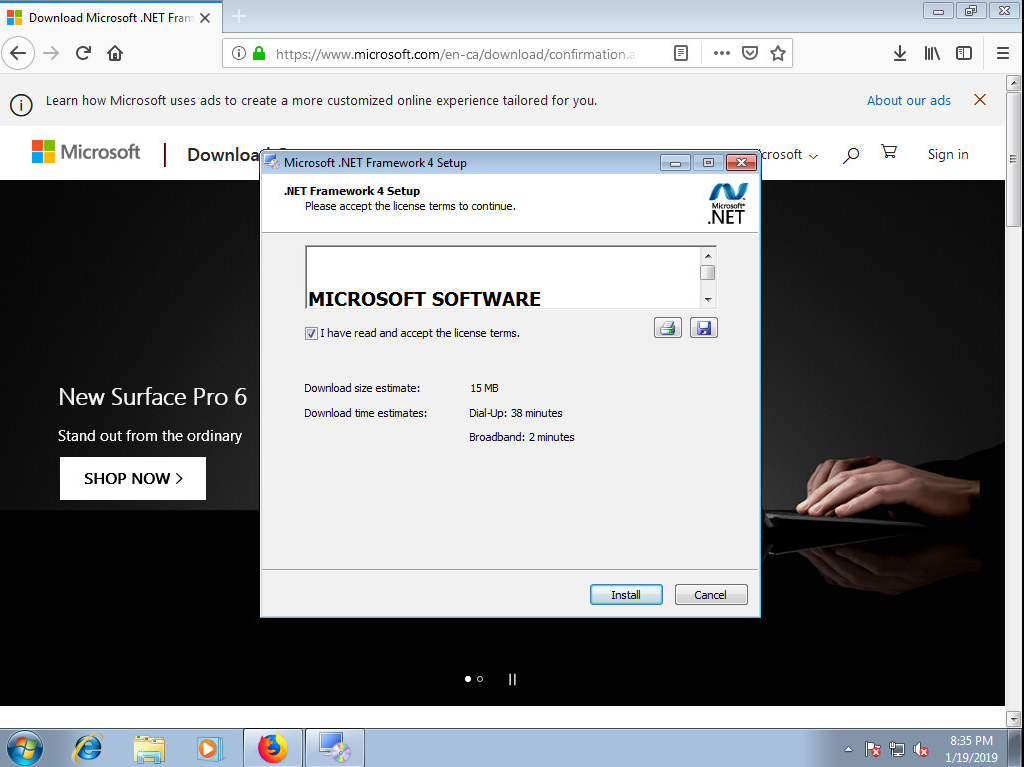
Task: Click the Microsoft logo
Action: [86, 152]
